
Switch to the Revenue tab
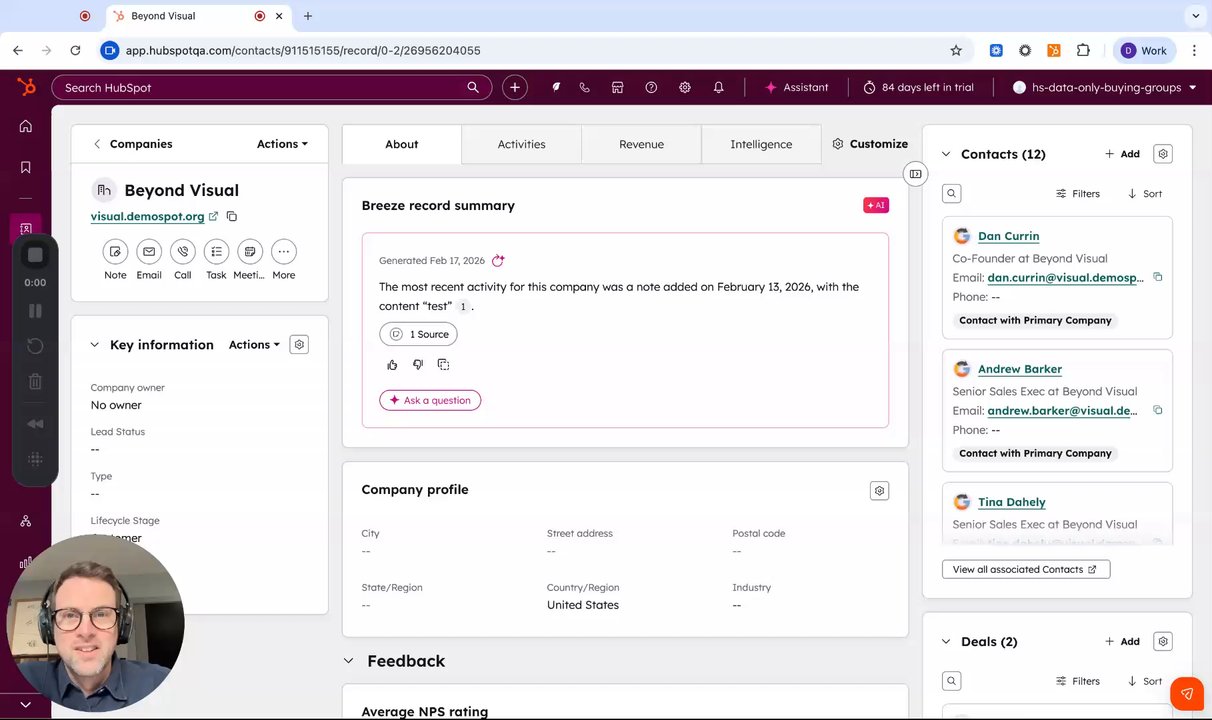point(641,144)
